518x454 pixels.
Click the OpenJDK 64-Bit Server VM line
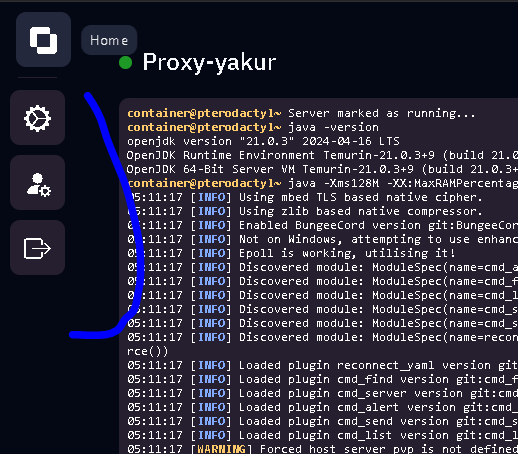(x=322, y=169)
